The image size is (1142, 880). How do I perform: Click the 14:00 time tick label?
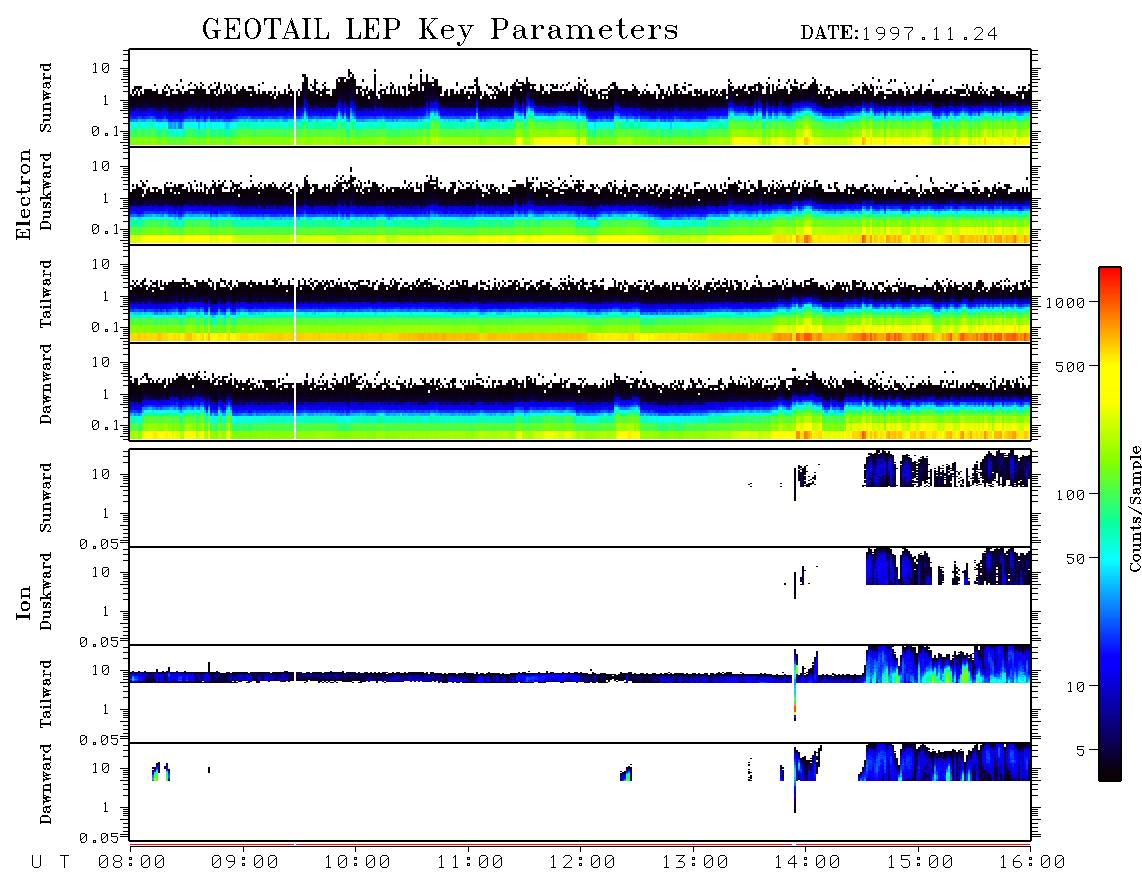pos(807,863)
